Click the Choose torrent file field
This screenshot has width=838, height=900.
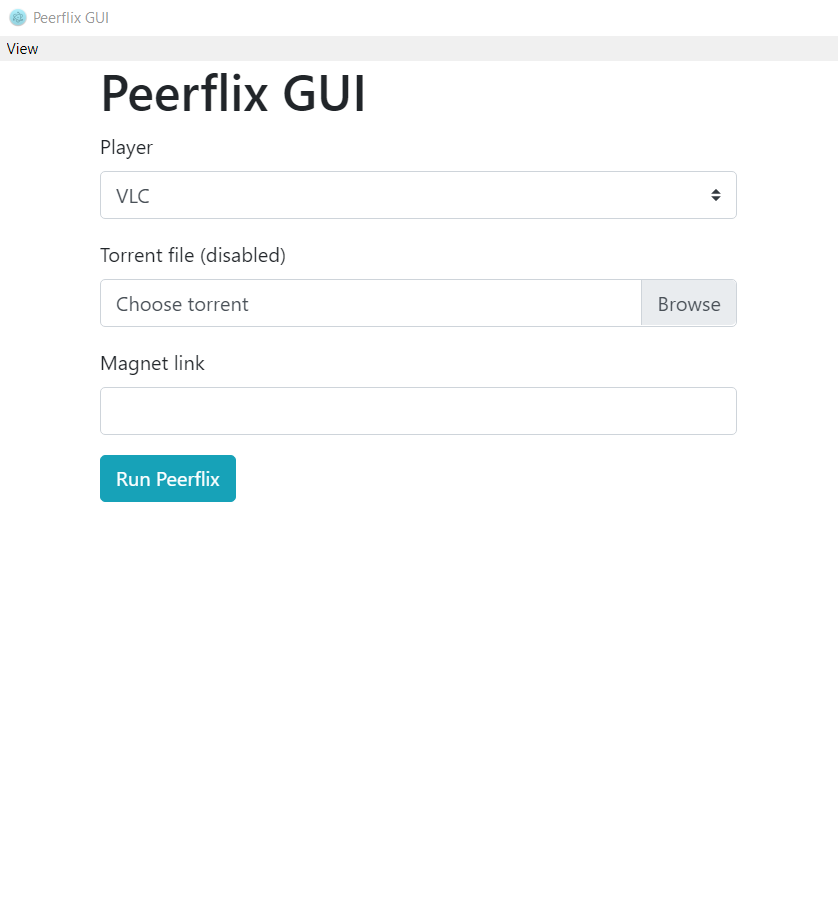coord(370,303)
